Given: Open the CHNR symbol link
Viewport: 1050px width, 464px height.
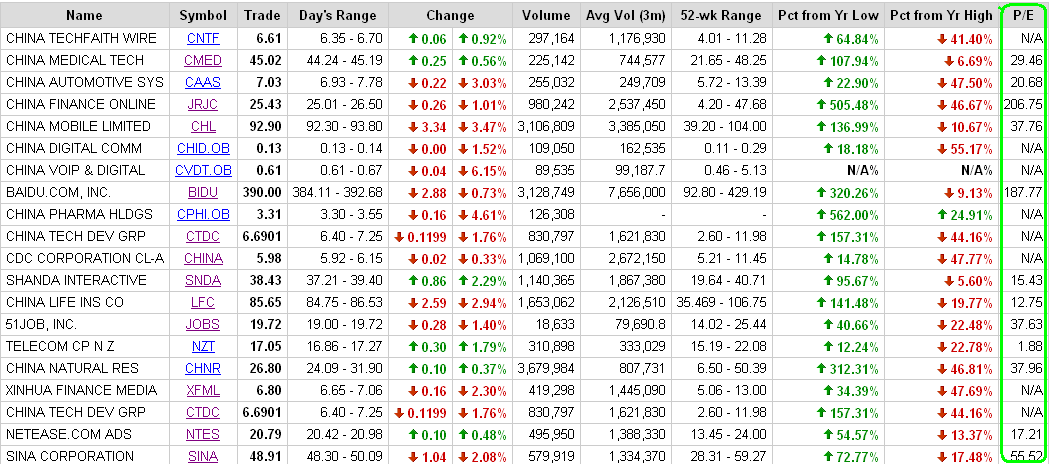Looking at the screenshot, I should [203, 368].
